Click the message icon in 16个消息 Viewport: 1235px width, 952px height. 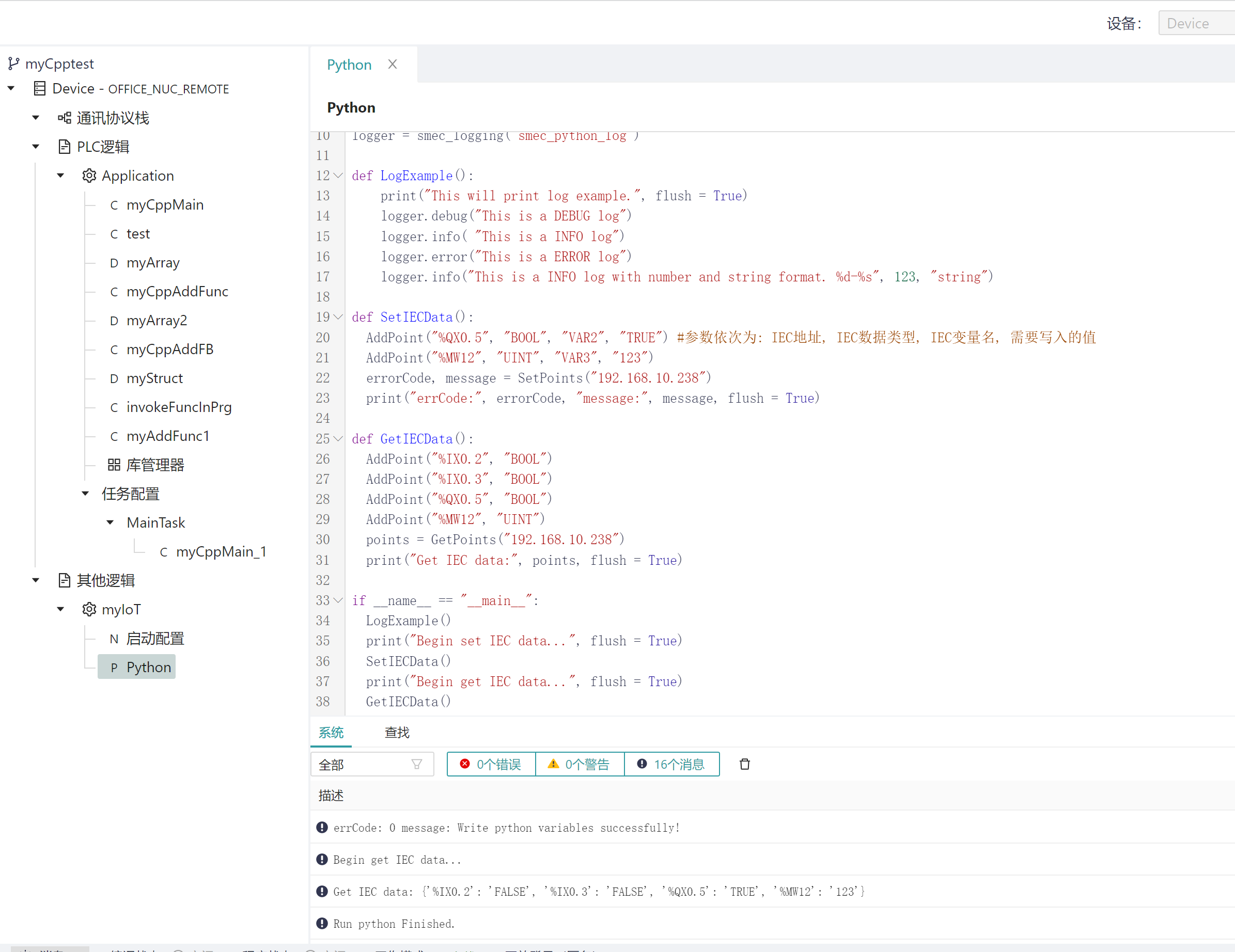(x=642, y=764)
